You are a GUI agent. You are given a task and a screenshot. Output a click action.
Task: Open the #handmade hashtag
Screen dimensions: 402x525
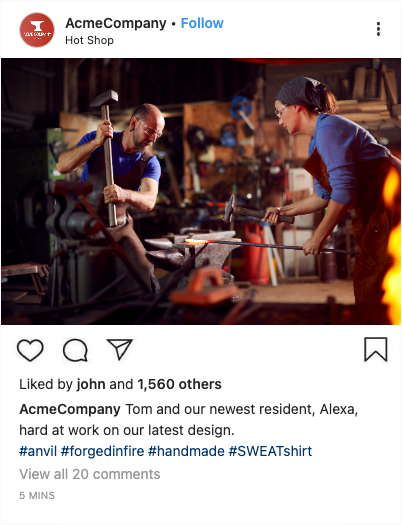[x=186, y=451]
